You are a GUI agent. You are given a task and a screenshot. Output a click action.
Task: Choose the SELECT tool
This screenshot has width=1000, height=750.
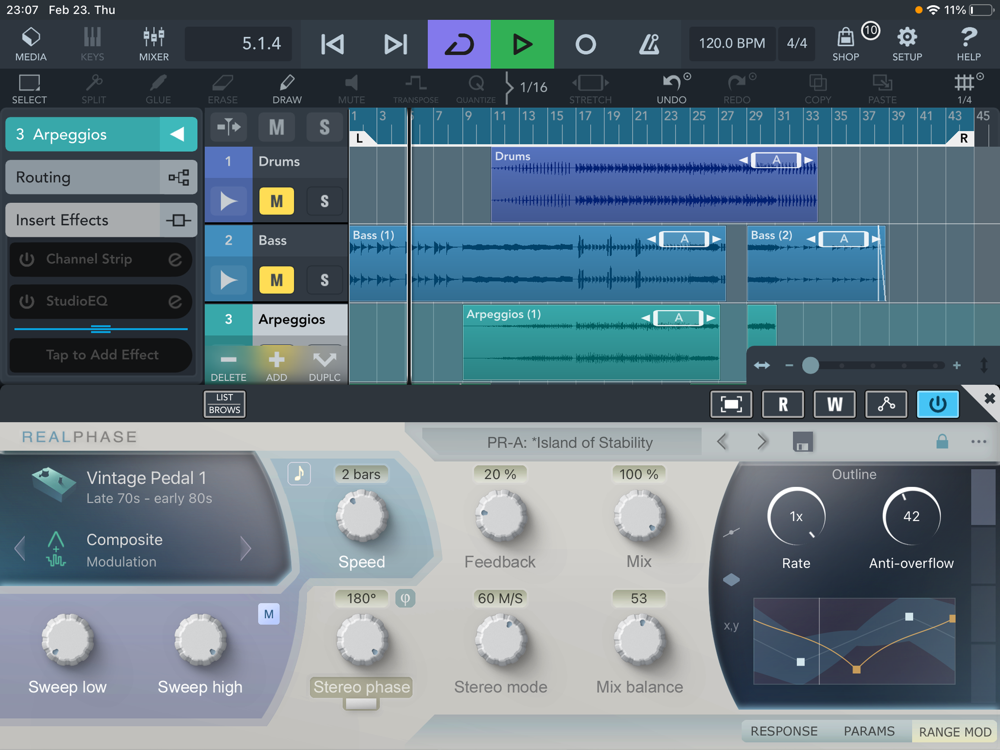click(29, 89)
